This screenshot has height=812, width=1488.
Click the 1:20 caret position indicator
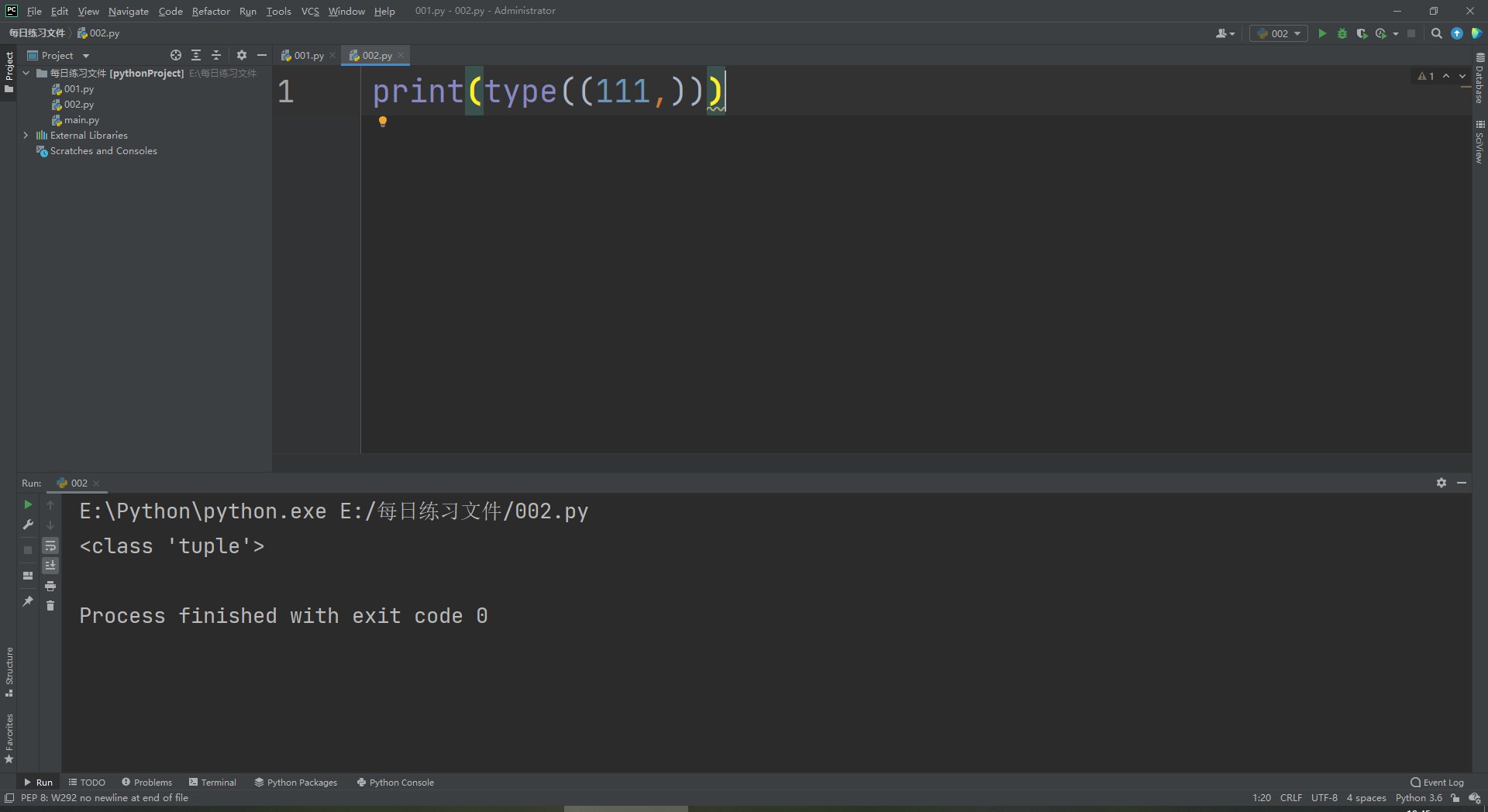pyautogui.click(x=1262, y=798)
